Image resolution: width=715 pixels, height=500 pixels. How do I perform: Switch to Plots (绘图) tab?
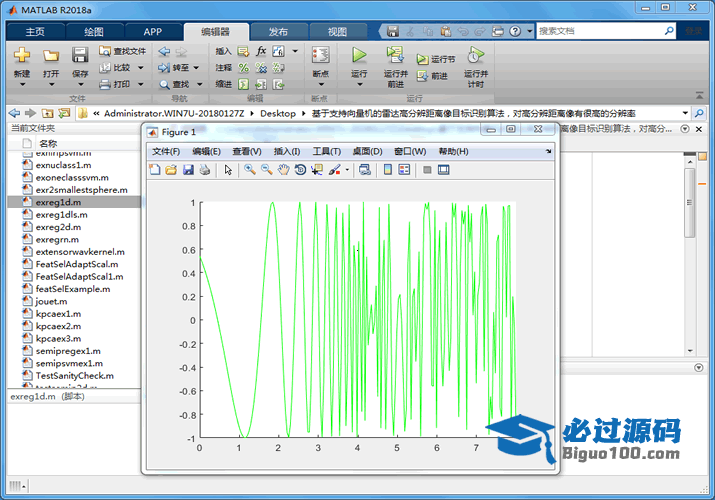click(x=94, y=31)
